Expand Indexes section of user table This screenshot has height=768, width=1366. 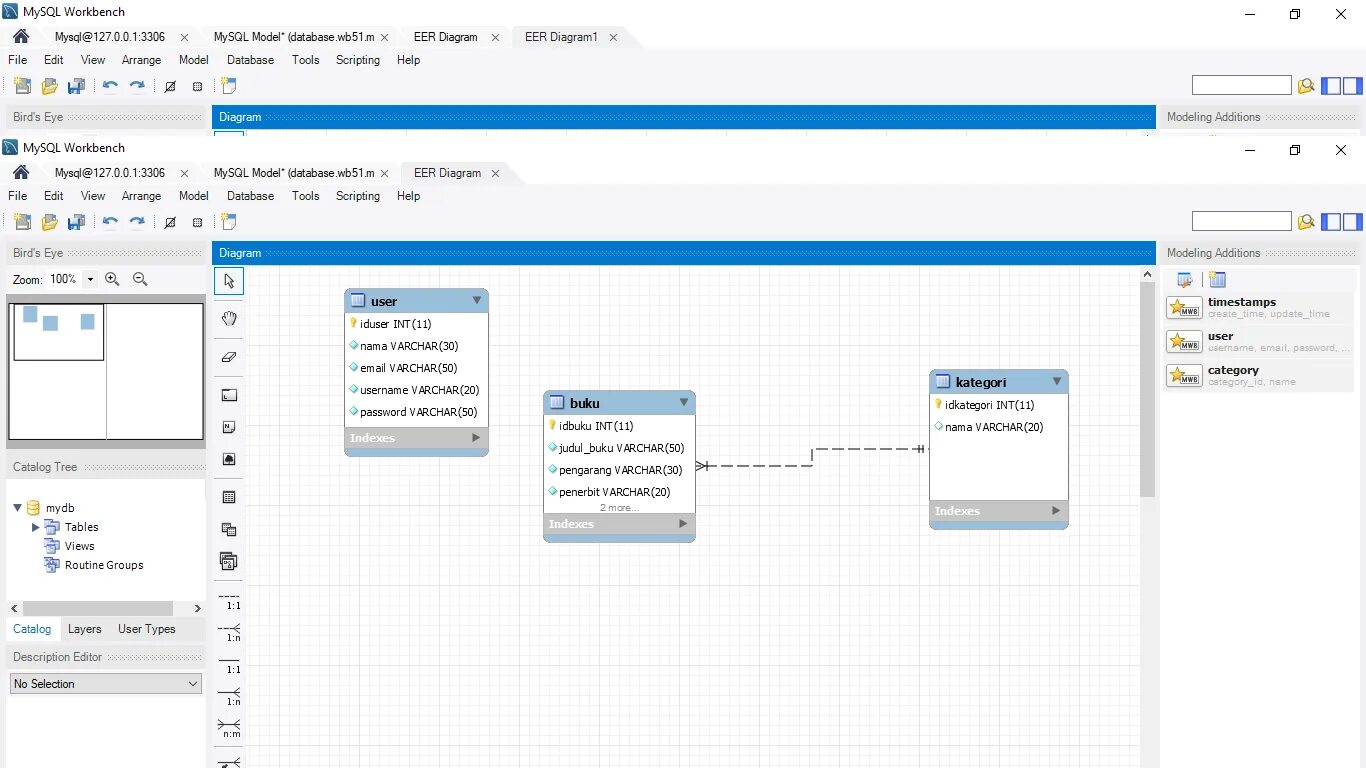click(x=475, y=438)
